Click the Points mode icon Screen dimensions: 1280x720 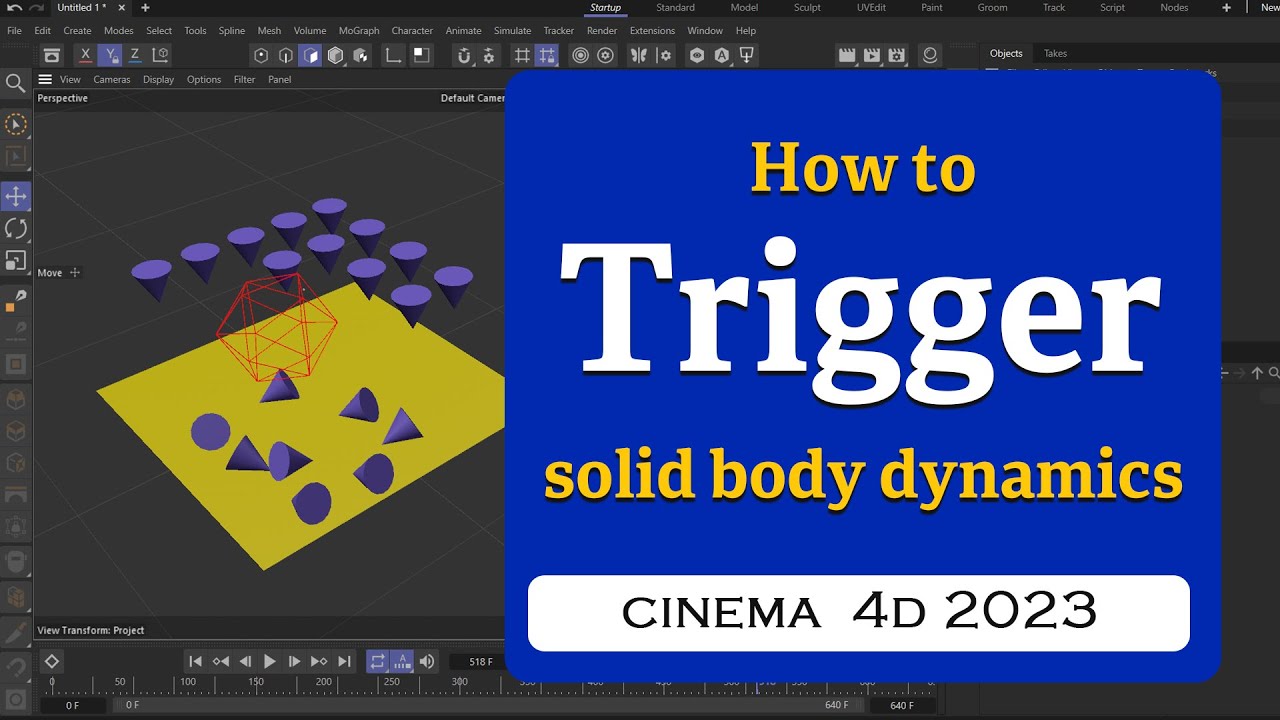(261, 56)
